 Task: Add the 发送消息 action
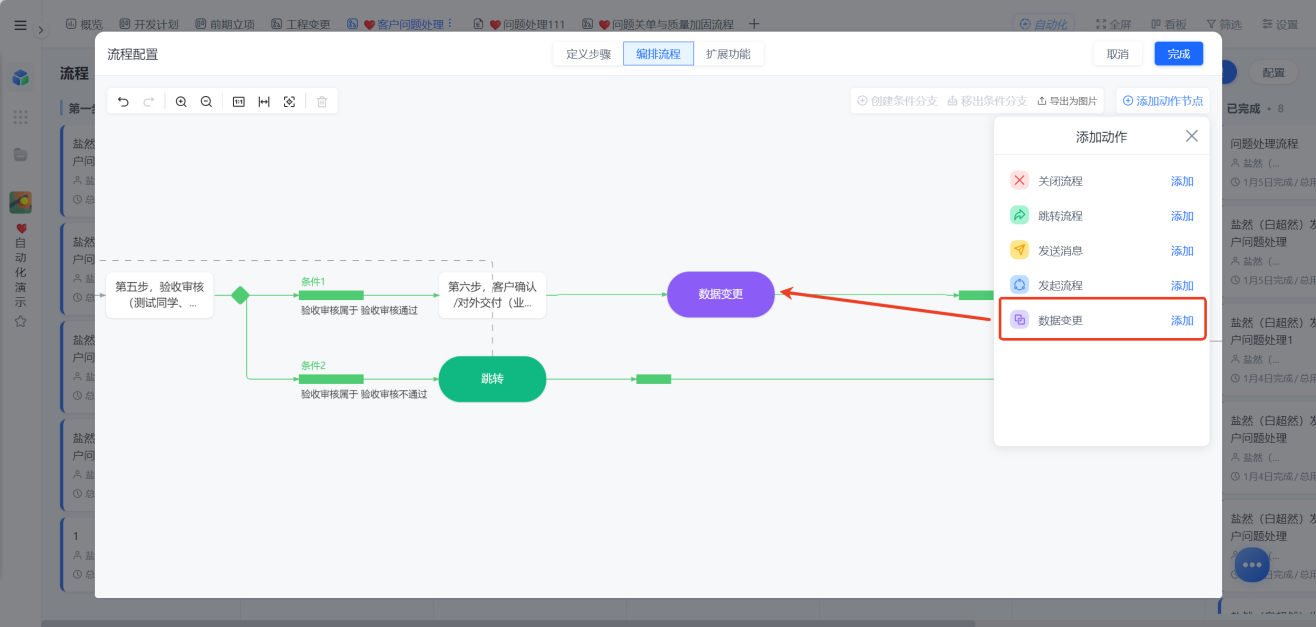click(x=1182, y=251)
